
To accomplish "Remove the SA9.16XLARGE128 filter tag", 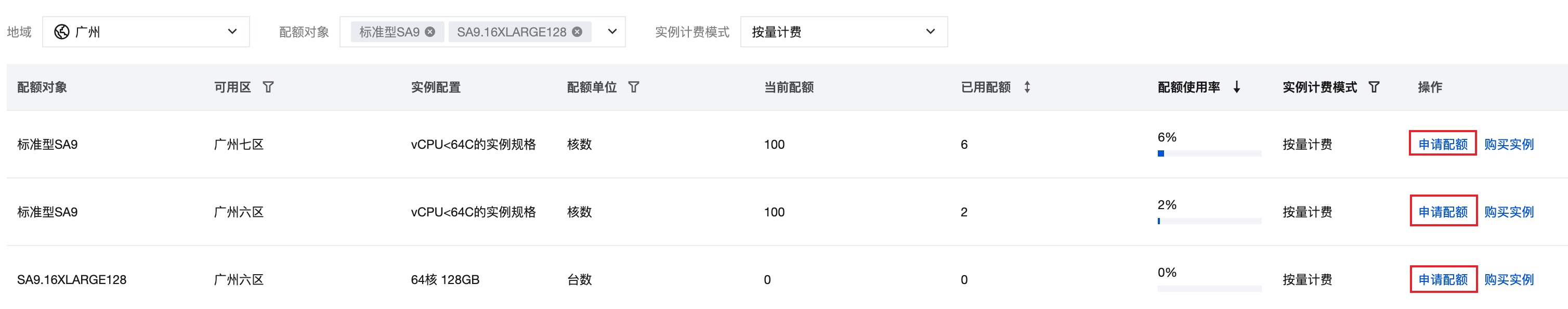I will (577, 32).
